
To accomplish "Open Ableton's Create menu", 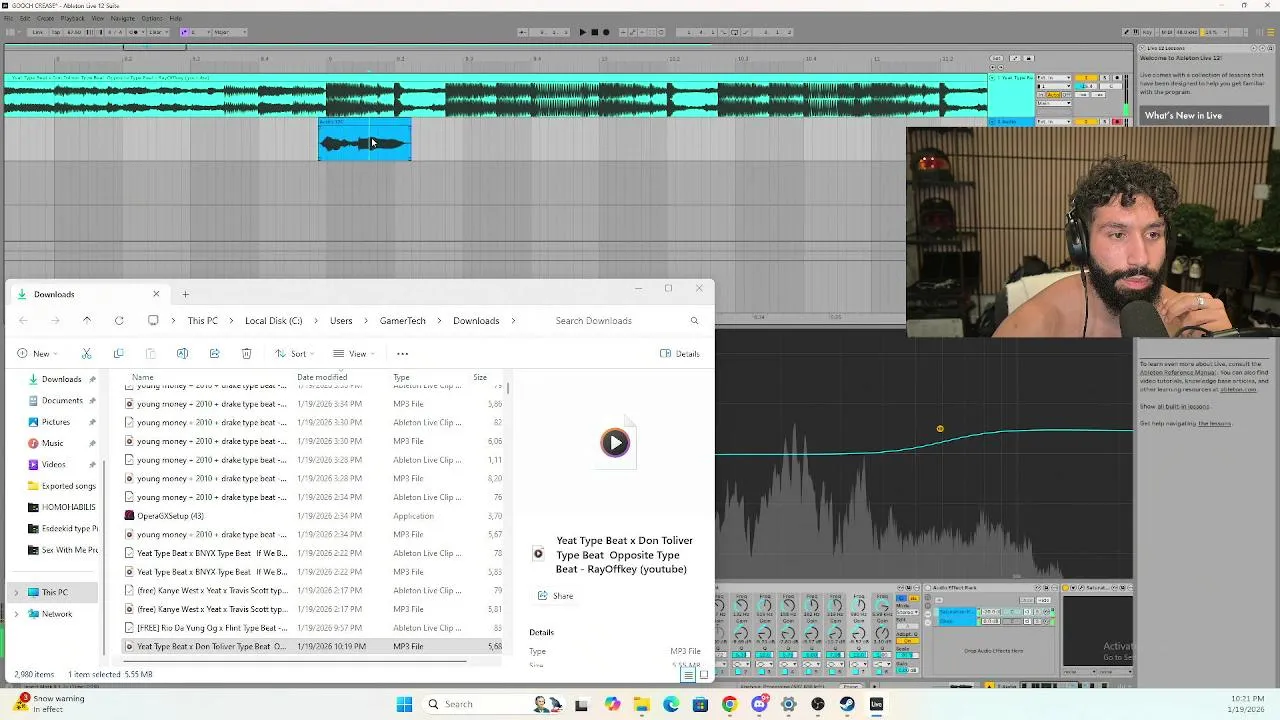I will coord(45,18).
